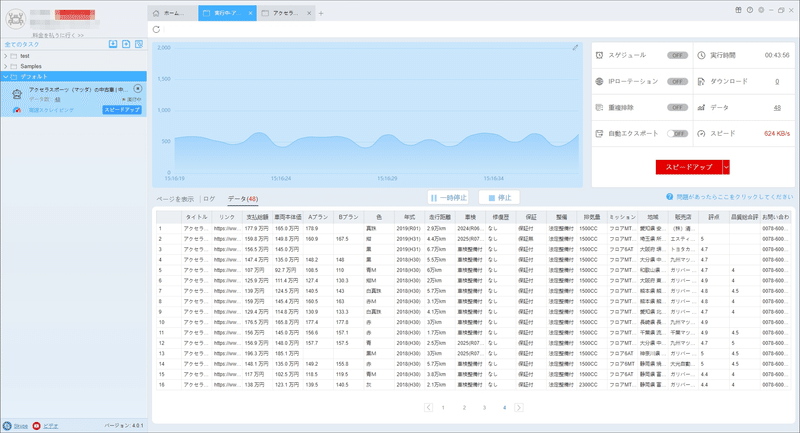
Task: Click the stop circle icon on the running task
Action: (138, 89)
